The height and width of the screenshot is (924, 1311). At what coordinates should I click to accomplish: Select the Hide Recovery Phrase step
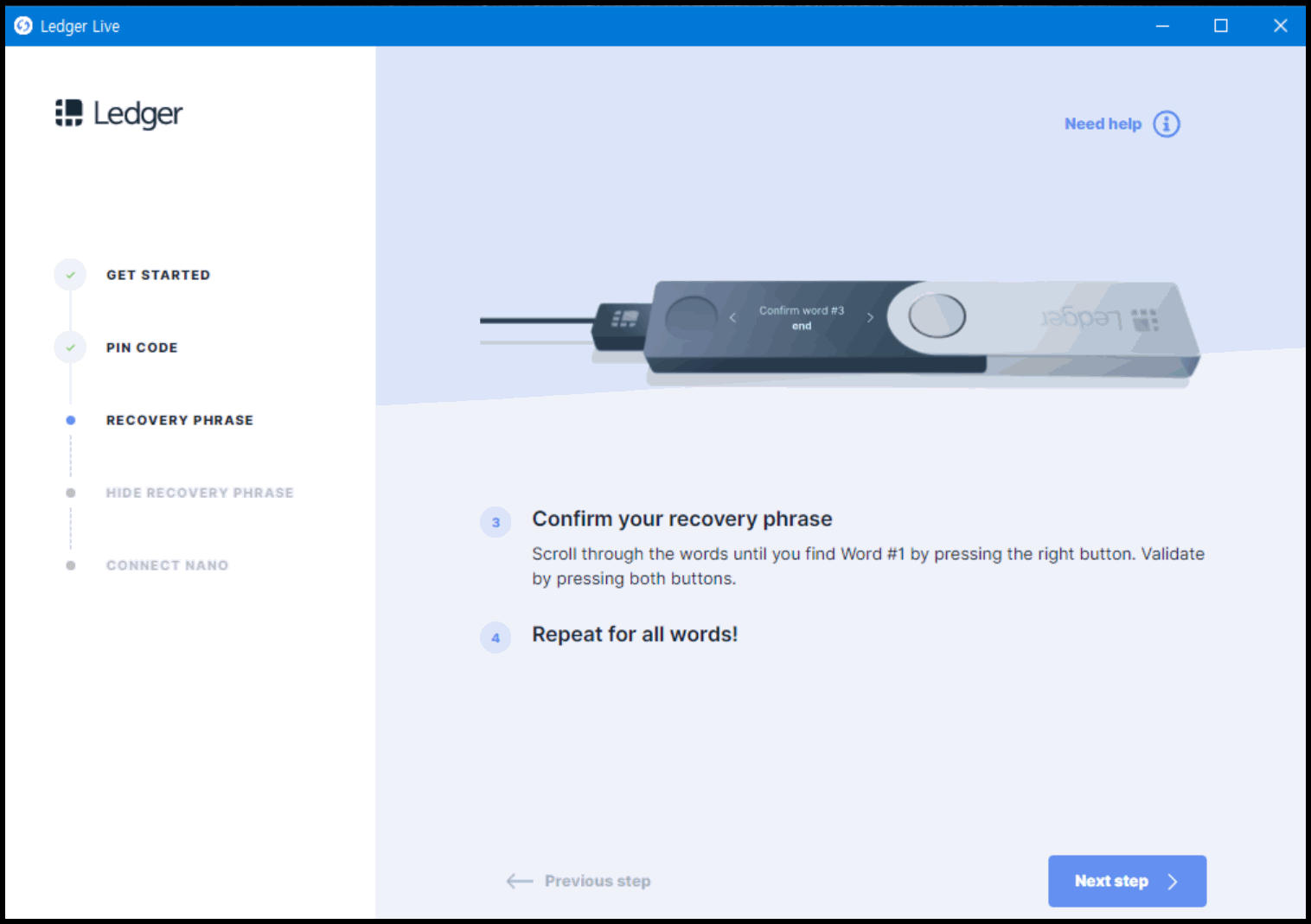(200, 493)
